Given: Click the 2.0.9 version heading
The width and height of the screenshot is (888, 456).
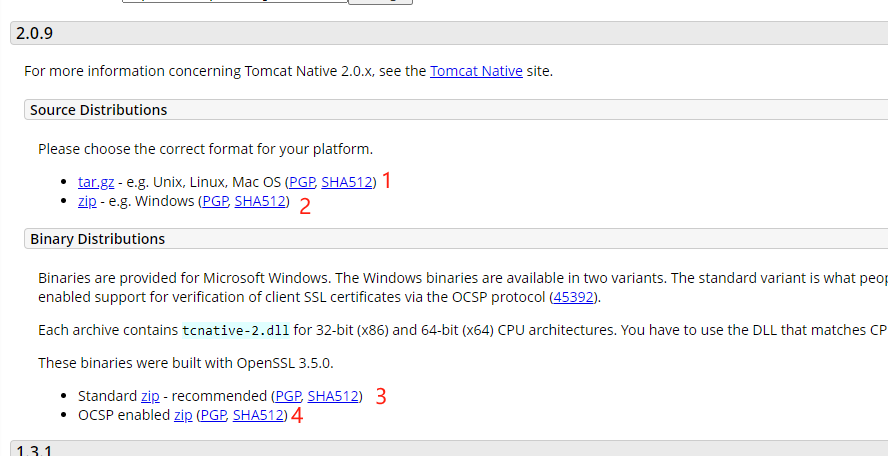Looking at the screenshot, I should point(35,33).
